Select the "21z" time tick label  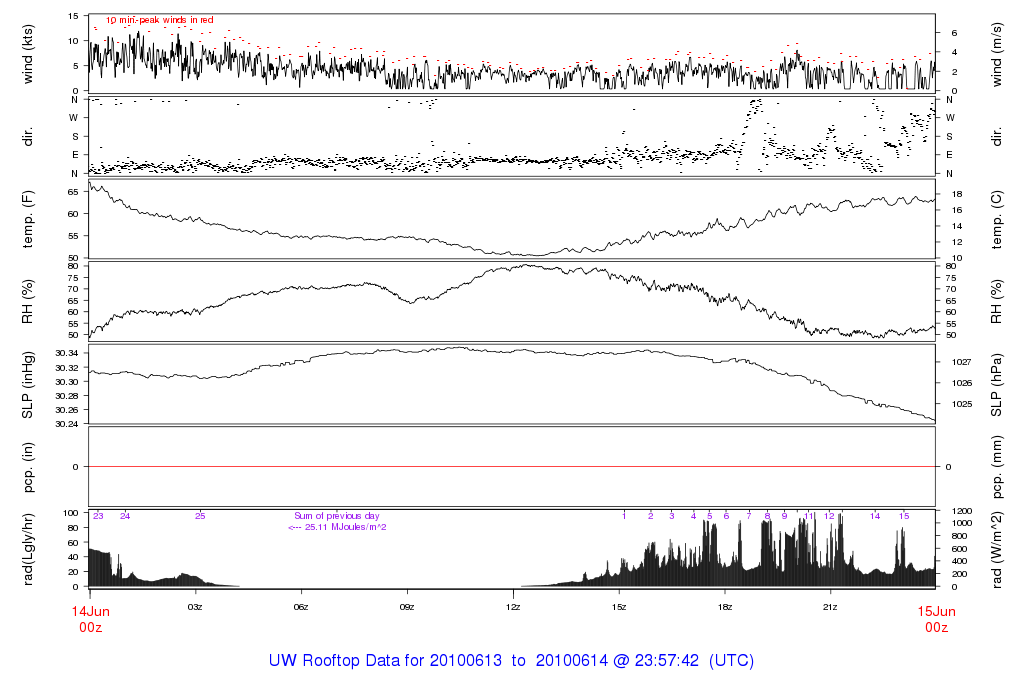[x=830, y=607]
